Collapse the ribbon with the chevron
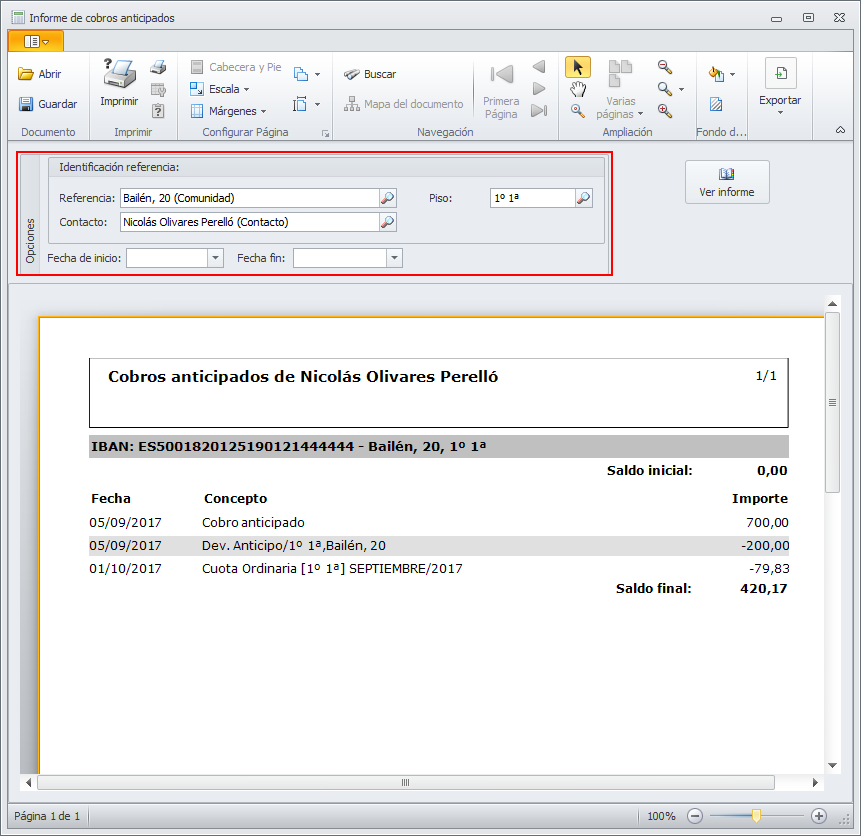The image size is (861, 836). pyautogui.click(x=840, y=130)
